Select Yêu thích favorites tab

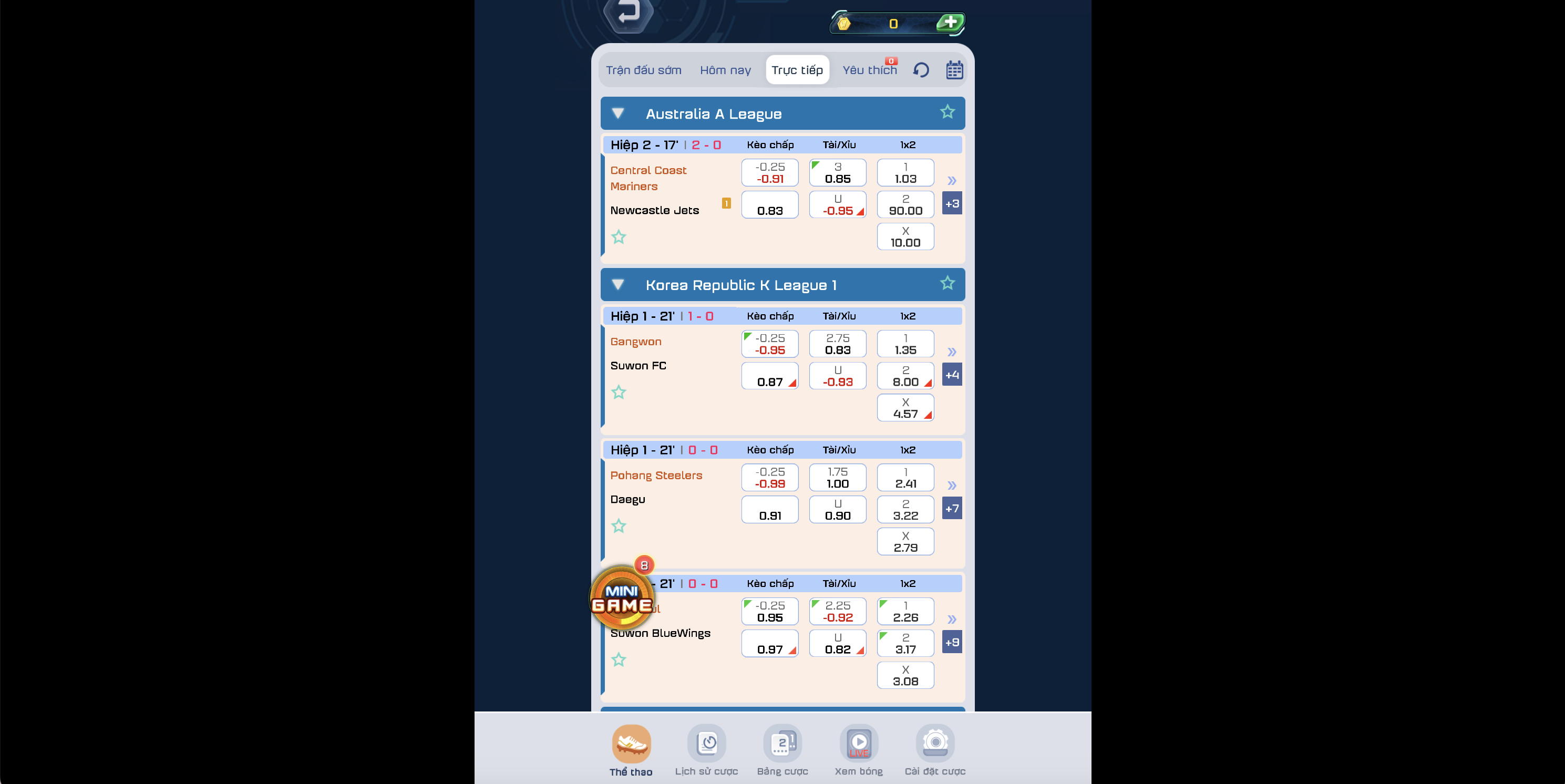coord(870,70)
